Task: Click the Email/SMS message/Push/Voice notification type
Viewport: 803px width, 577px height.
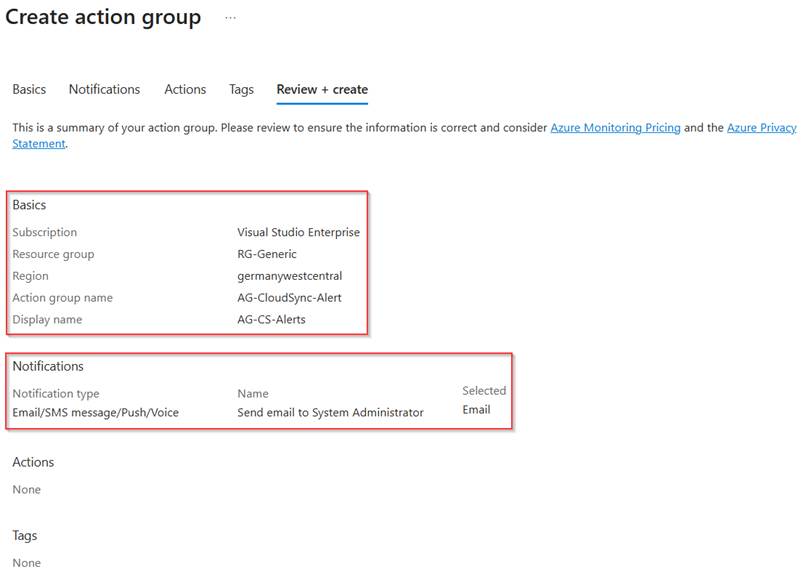Action: [95, 412]
